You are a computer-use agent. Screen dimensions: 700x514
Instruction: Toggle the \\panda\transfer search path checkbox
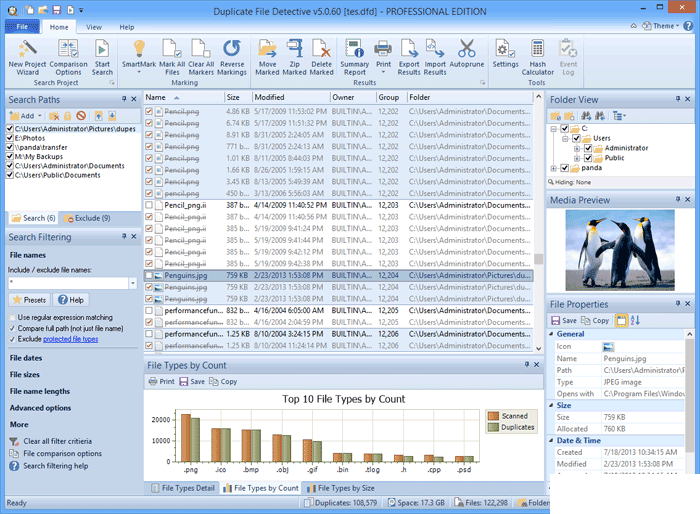pos(10,147)
